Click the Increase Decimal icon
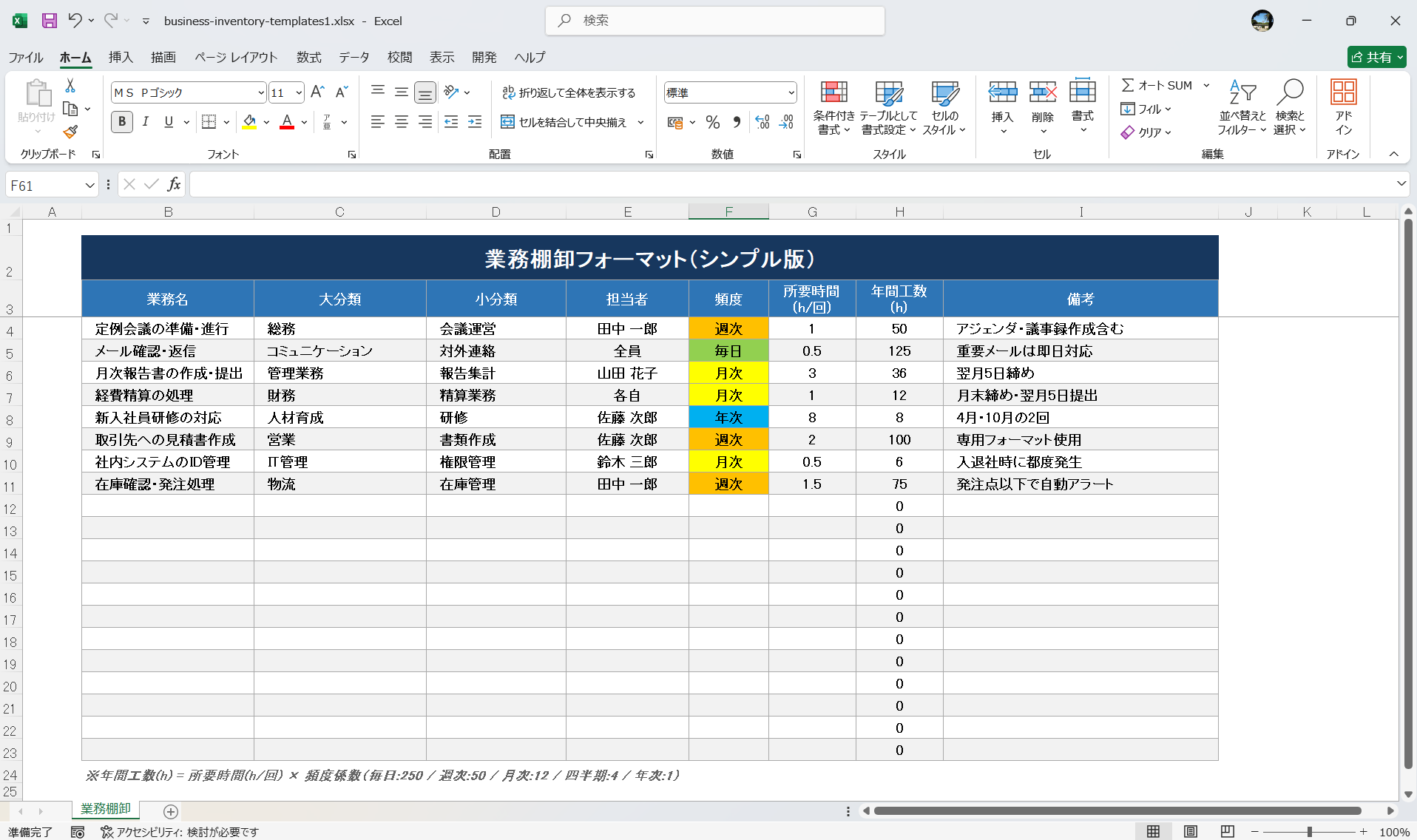This screenshot has width=1417, height=840. point(762,123)
